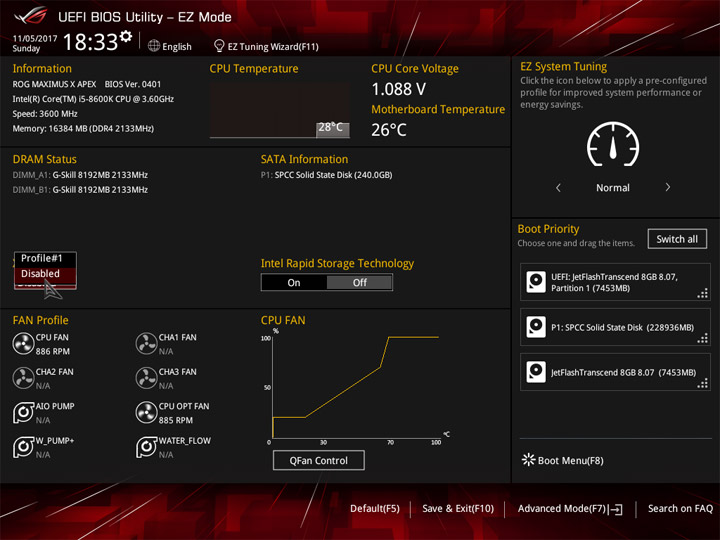Click drag handle on UEFI JetFlash boot entry
The height and width of the screenshot is (540, 720).
[x=703, y=293]
